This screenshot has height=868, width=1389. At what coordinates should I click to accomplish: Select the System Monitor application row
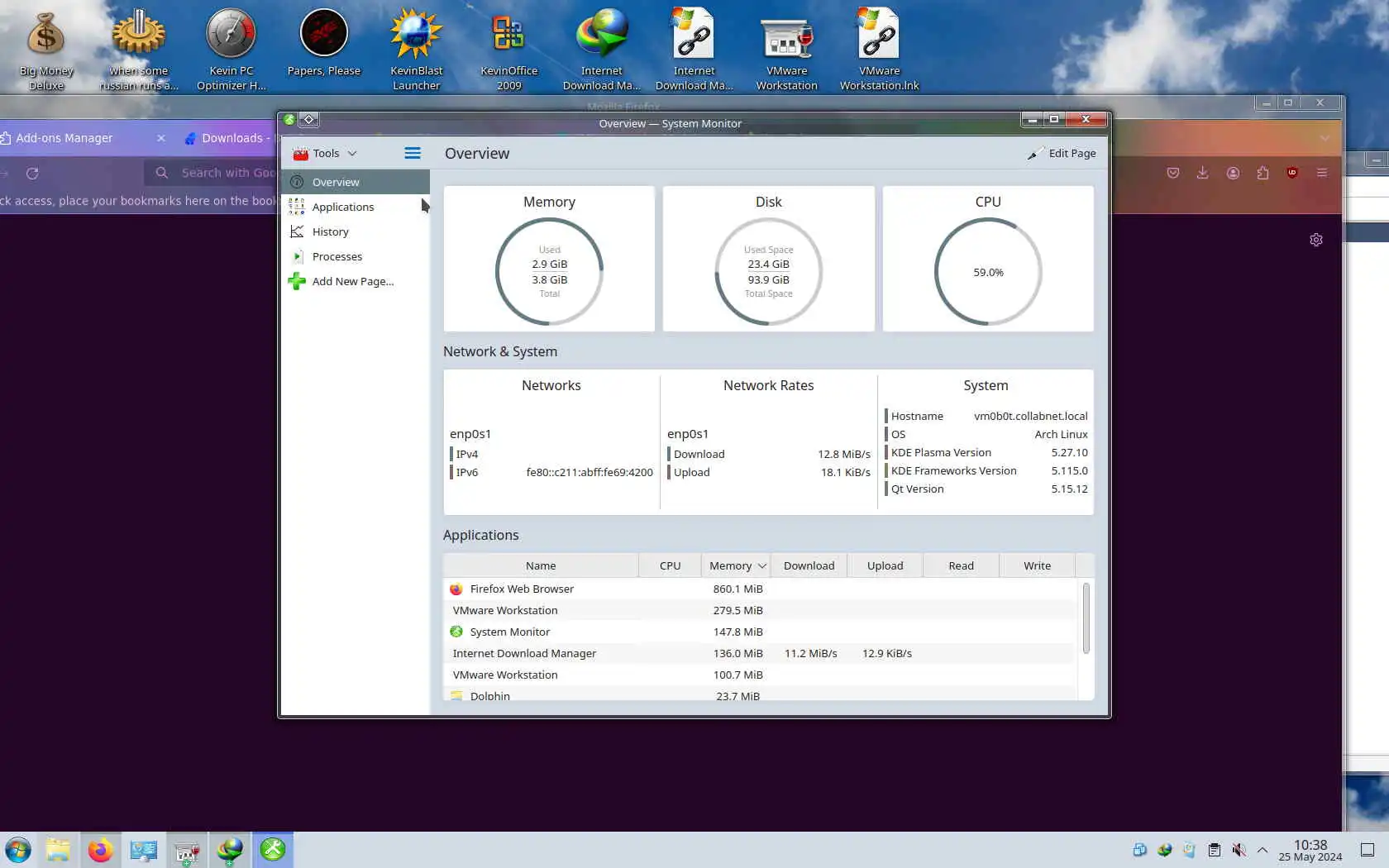[x=761, y=632]
